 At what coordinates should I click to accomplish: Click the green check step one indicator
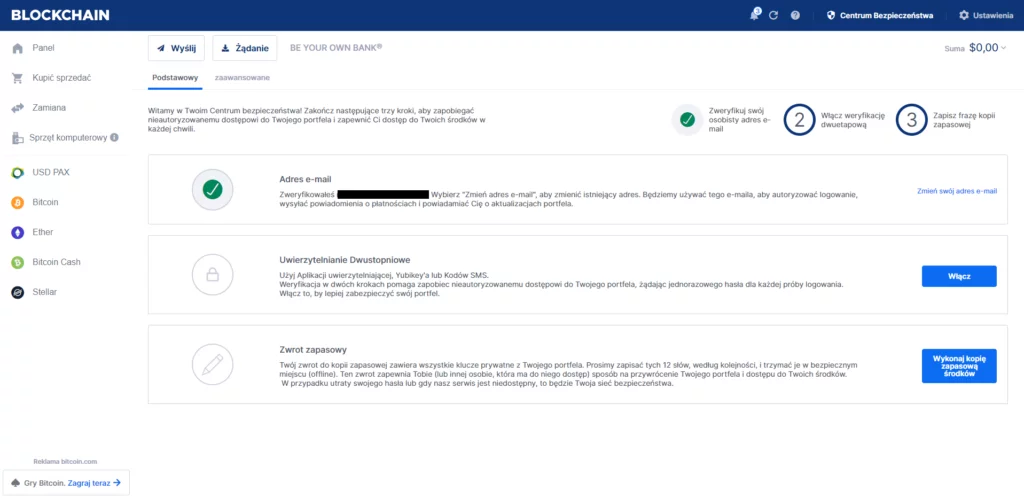(x=687, y=120)
